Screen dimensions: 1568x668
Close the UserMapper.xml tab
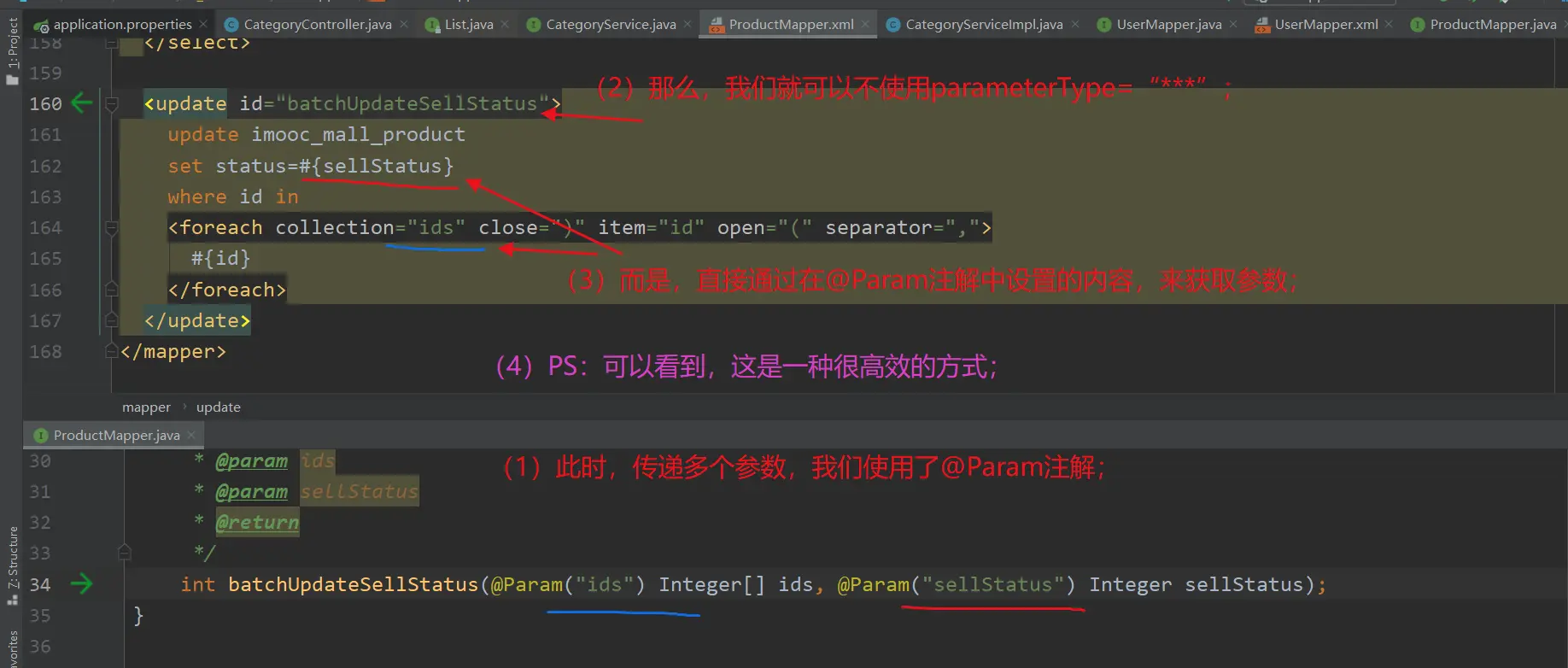tap(1389, 24)
